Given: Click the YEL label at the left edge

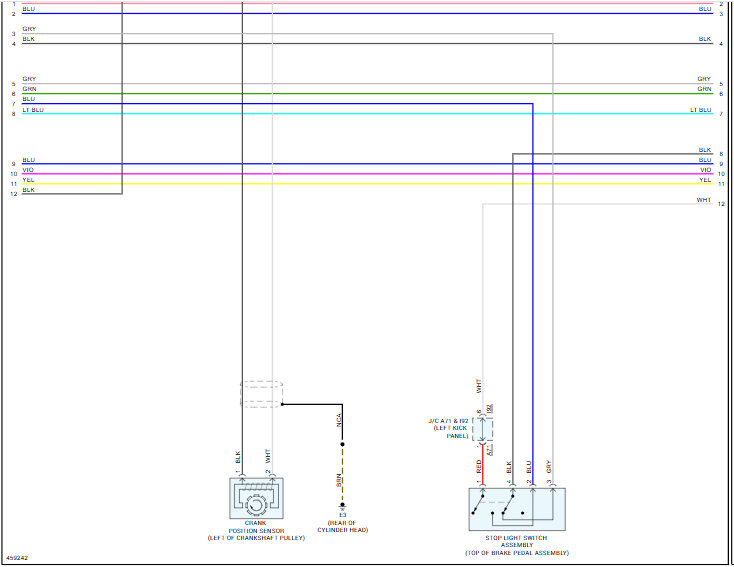Looking at the screenshot, I should coord(28,180).
